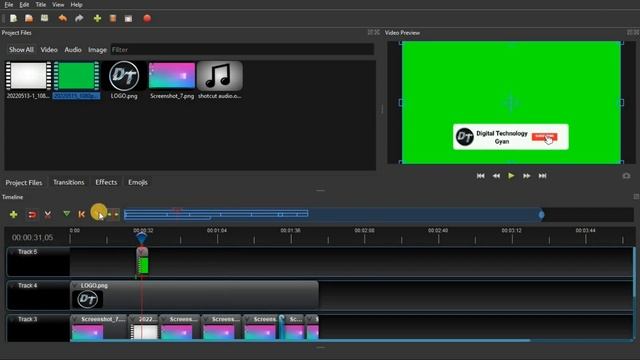Screen dimensions: 640x360
Task: Filter project files by Video
Action: (49, 50)
